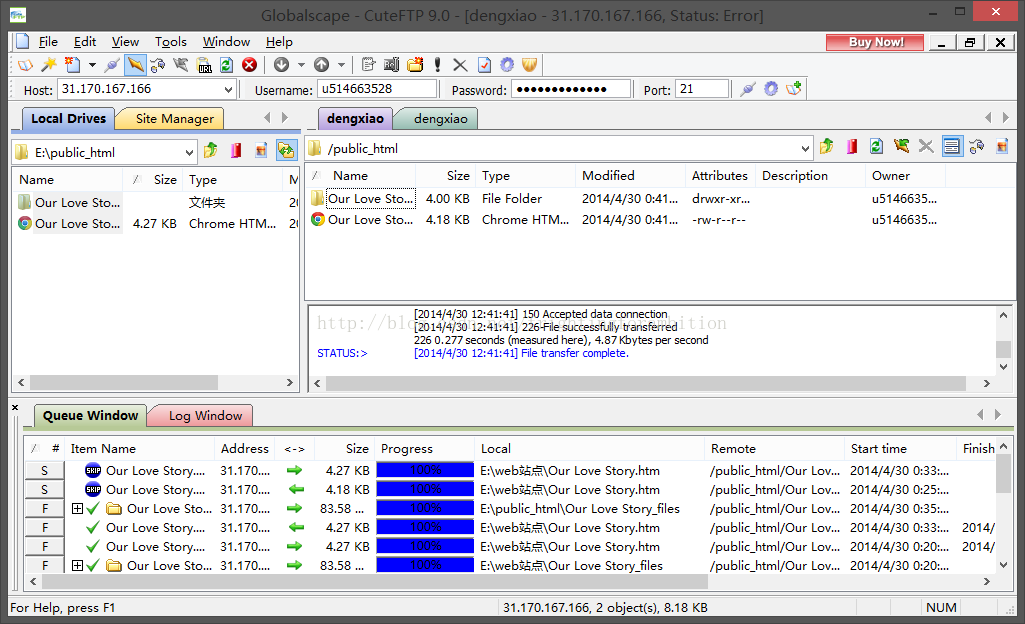Image resolution: width=1025 pixels, height=624 pixels.
Task: Launch the Connection Wizard wand icon
Action: coord(48,65)
